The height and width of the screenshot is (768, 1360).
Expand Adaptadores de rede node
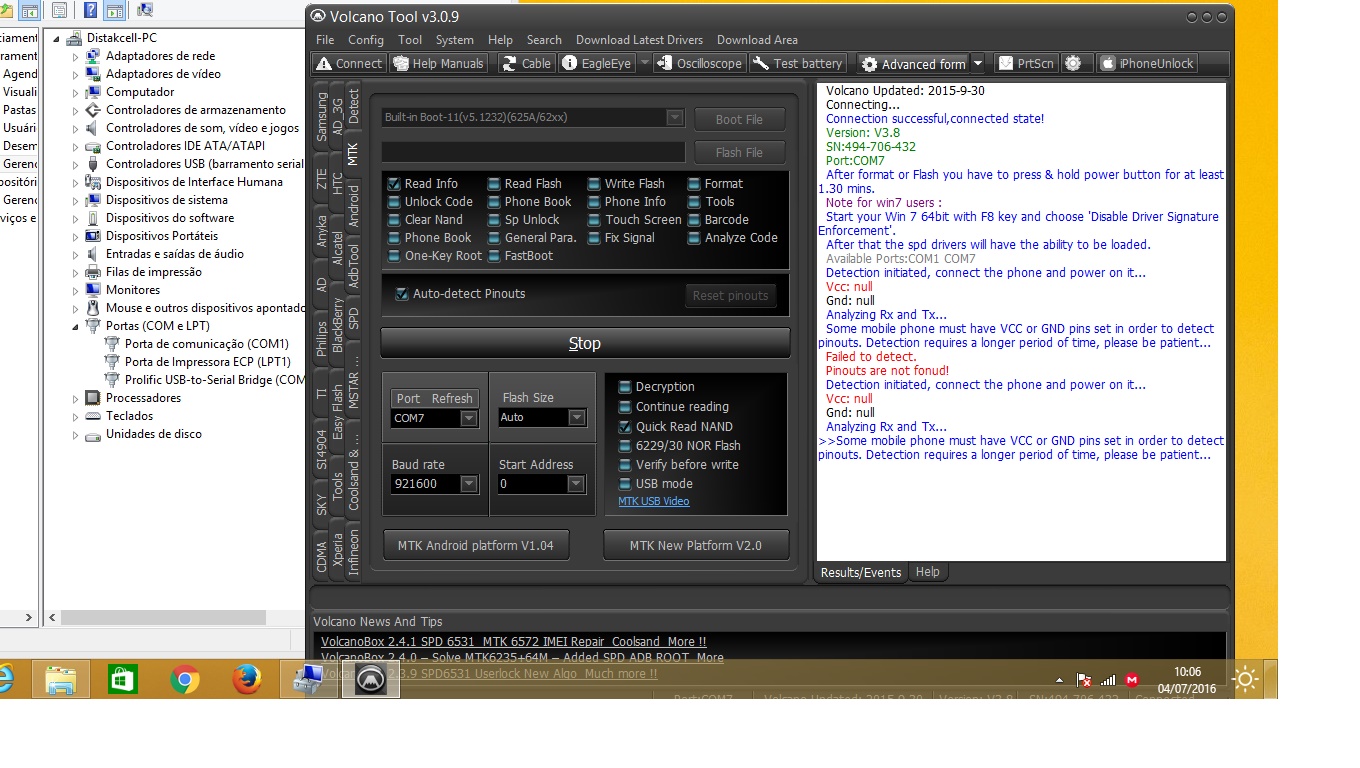75,57
